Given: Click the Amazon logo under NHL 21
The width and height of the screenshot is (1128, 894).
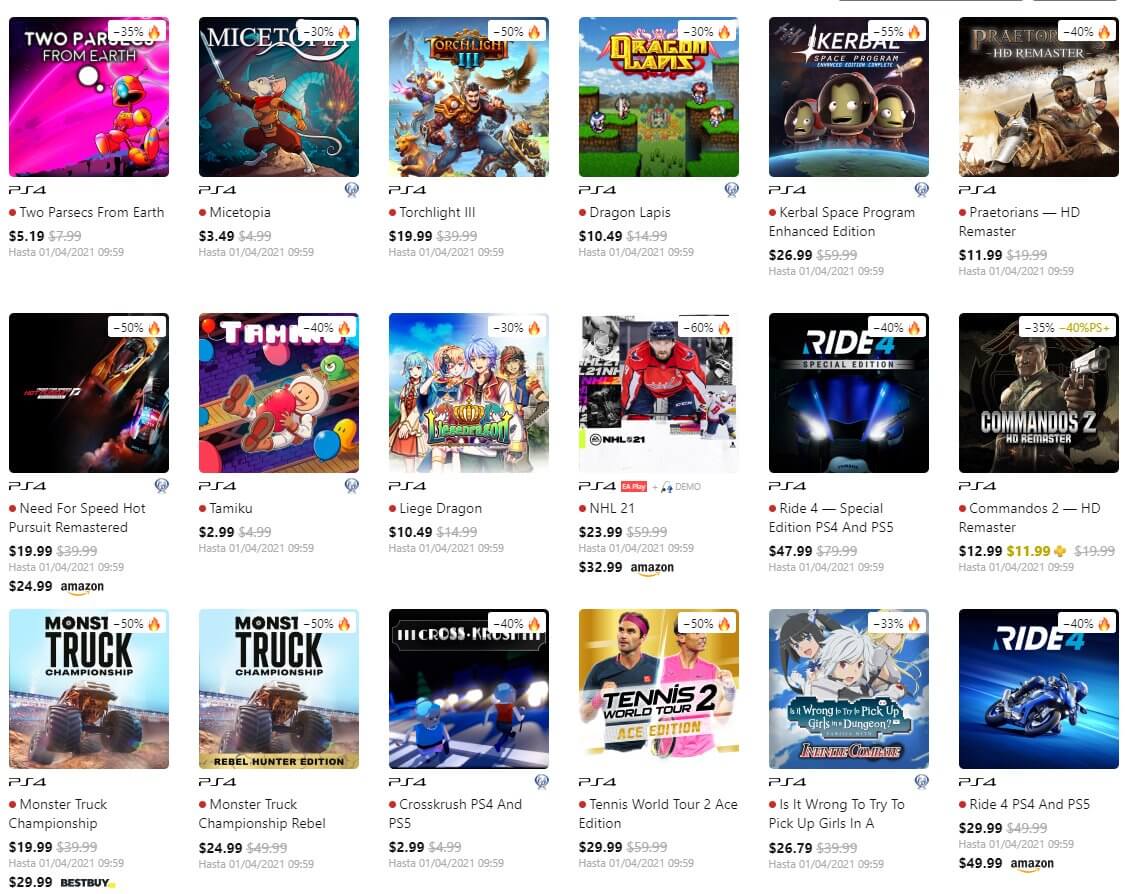Looking at the screenshot, I should click(652, 568).
